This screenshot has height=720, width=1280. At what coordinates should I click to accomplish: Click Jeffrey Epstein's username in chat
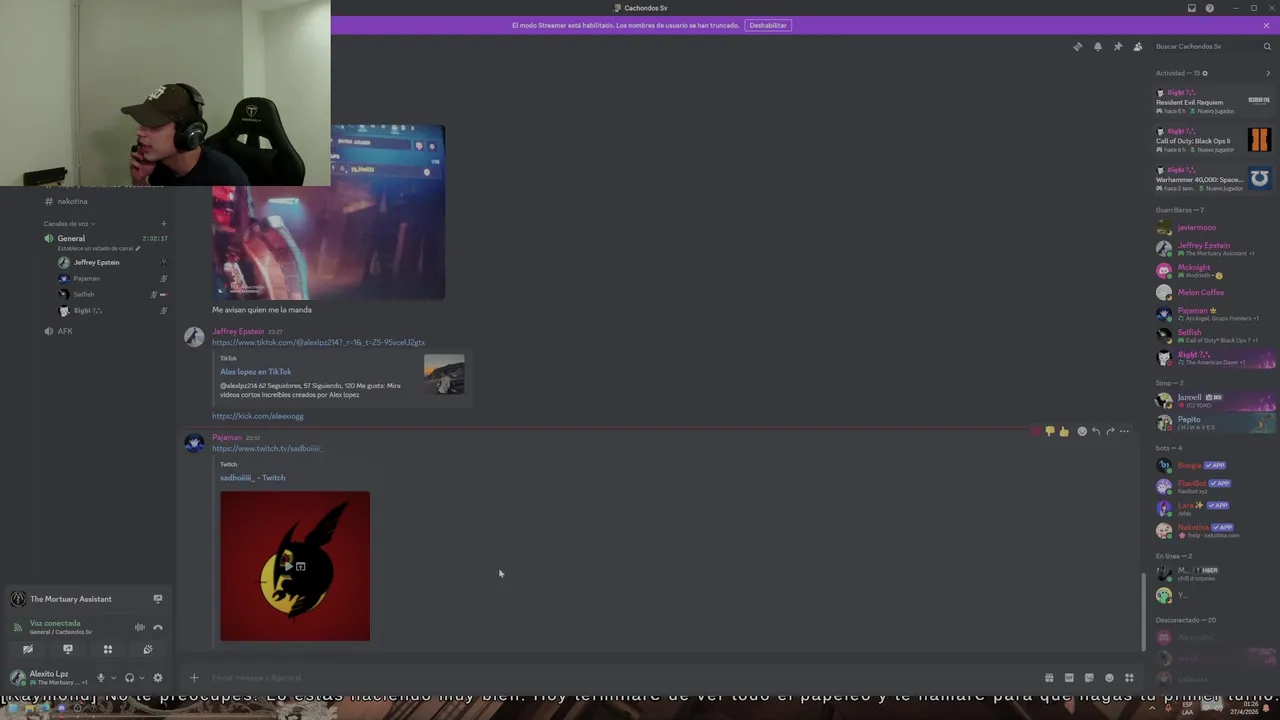pyautogui.click(x=238, y=331)
